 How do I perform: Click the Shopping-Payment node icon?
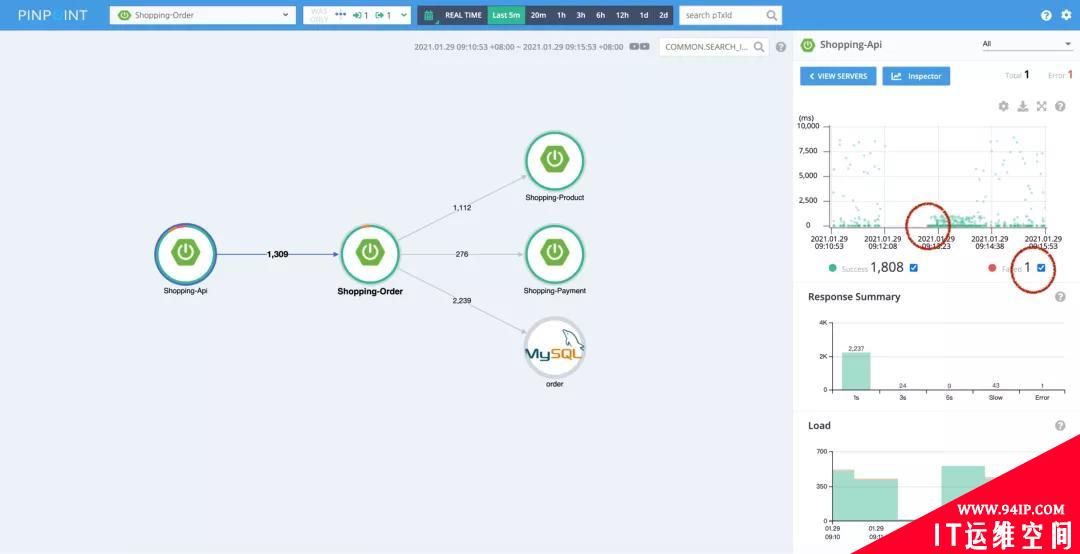[554, 254]
